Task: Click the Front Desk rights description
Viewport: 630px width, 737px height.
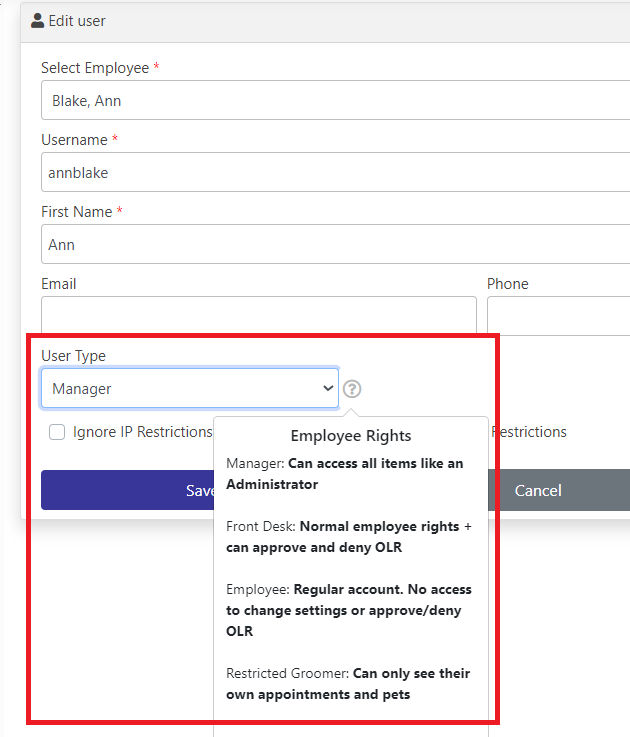Action: (349, 537)
